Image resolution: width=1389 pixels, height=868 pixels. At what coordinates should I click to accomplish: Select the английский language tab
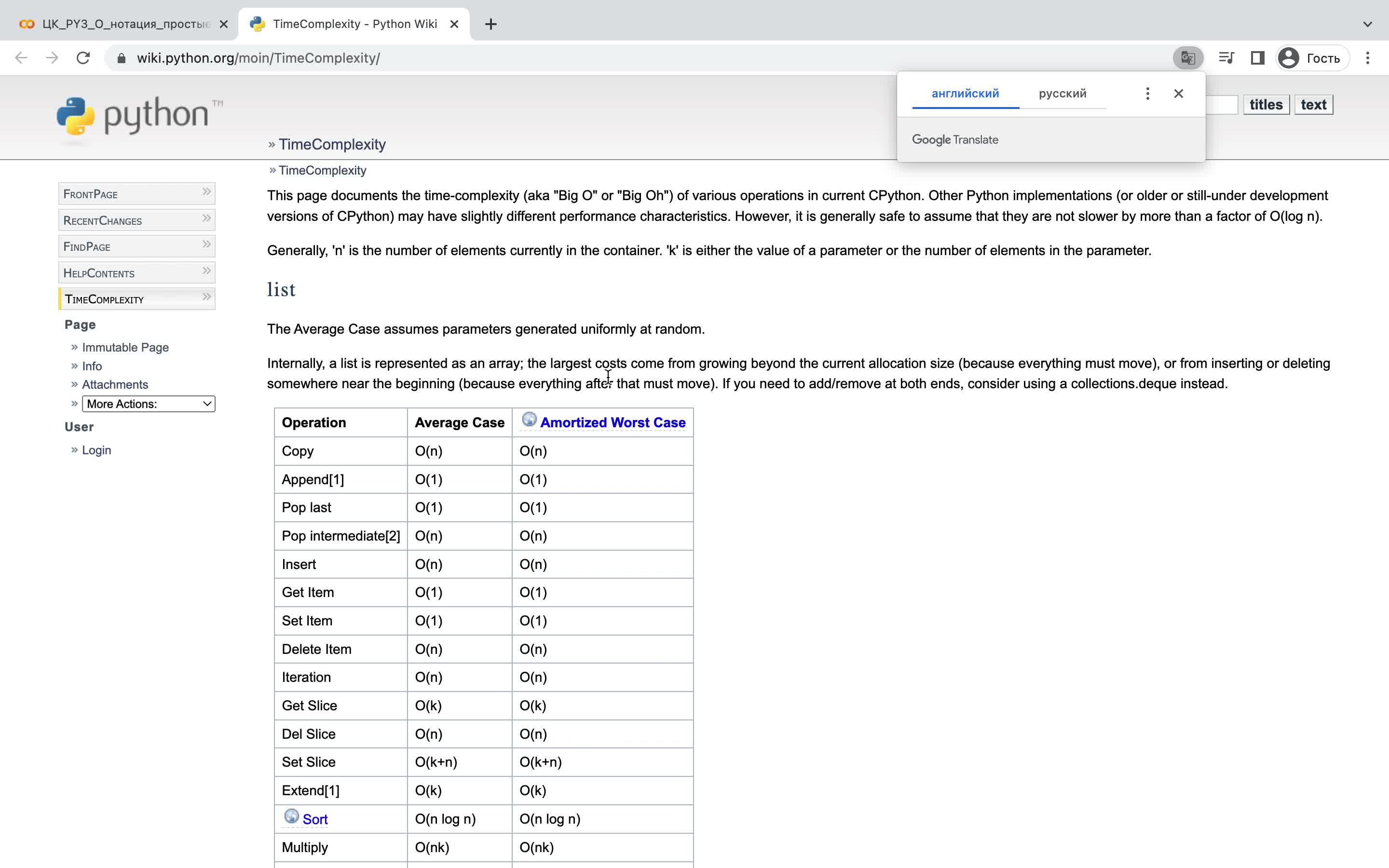click(966, 94)
